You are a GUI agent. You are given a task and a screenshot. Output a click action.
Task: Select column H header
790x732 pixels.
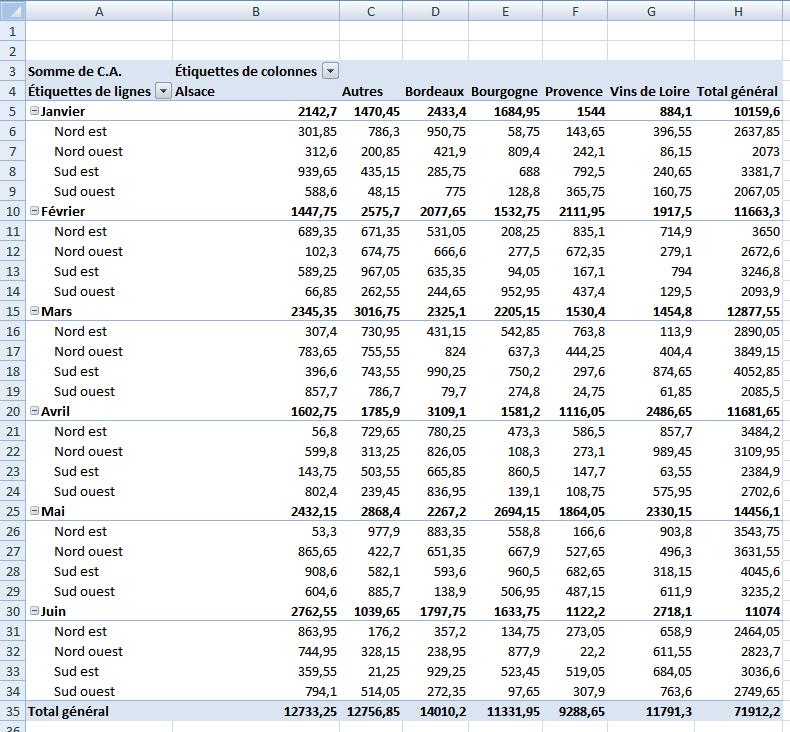(x=738, y=11)
